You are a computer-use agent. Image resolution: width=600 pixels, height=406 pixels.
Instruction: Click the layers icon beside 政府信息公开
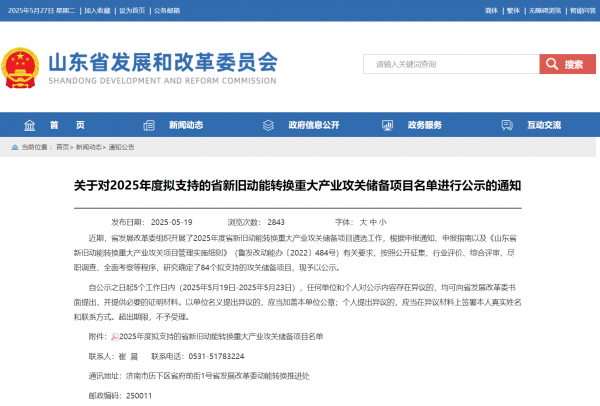[x=268, y=125]
